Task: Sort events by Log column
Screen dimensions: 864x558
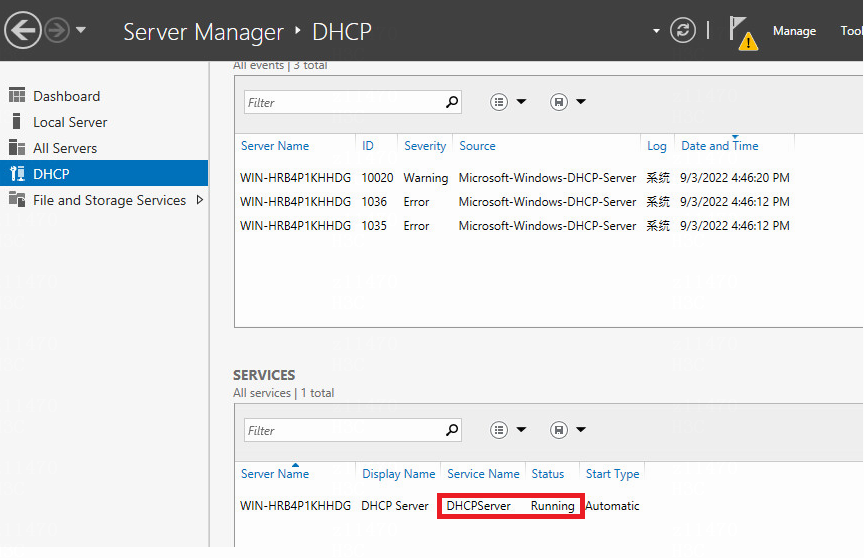Action: [x=656, y=146]
